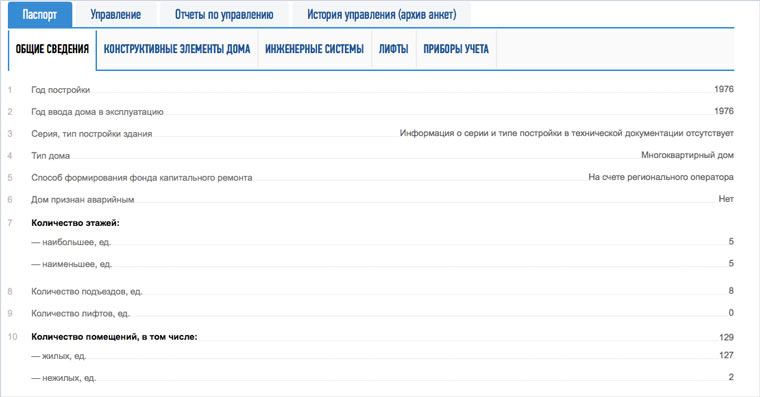The height and width of the screenshot is (397, 760).
Task: Open История управления (архив анкет) tab
Action: pyautogui.click(x=381, y=15)
